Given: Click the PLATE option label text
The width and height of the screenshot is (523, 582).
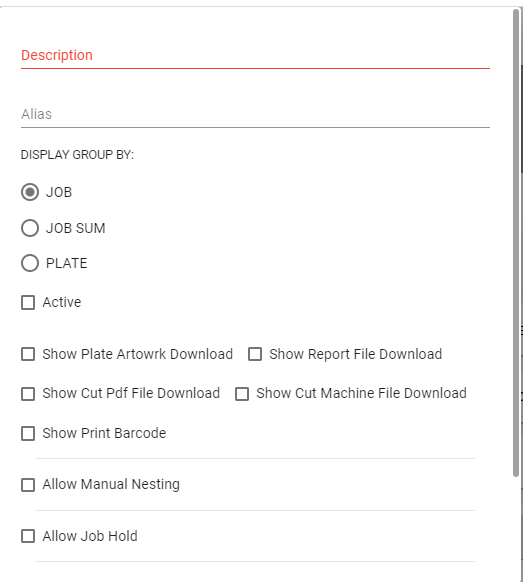Looking at the screenshot, I should 67,263.
